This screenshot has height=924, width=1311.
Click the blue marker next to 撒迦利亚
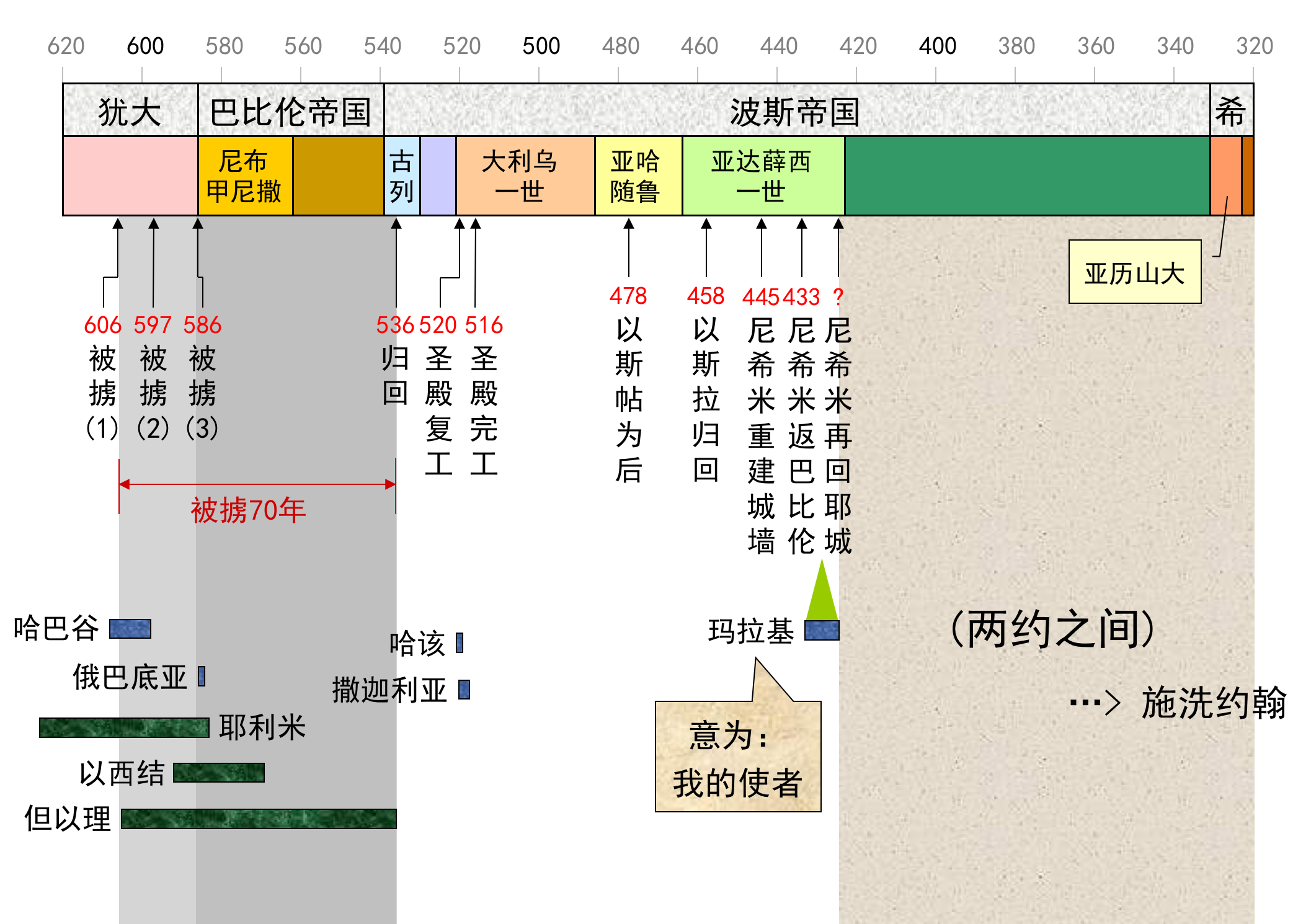coord(464,690)
